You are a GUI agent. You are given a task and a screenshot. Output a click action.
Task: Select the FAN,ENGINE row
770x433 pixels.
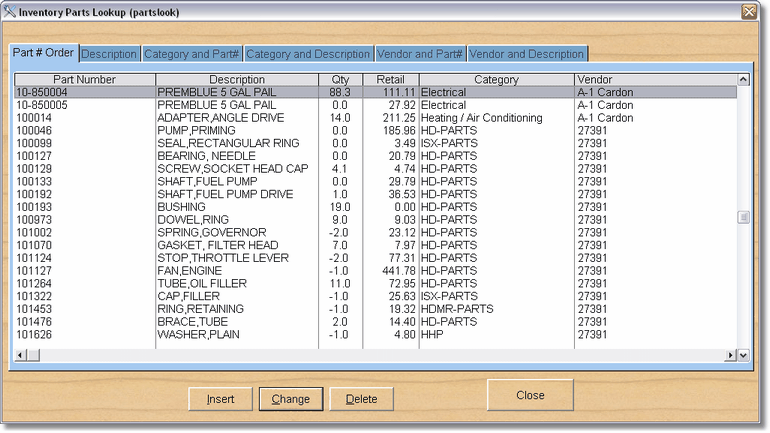click(376, 271)
